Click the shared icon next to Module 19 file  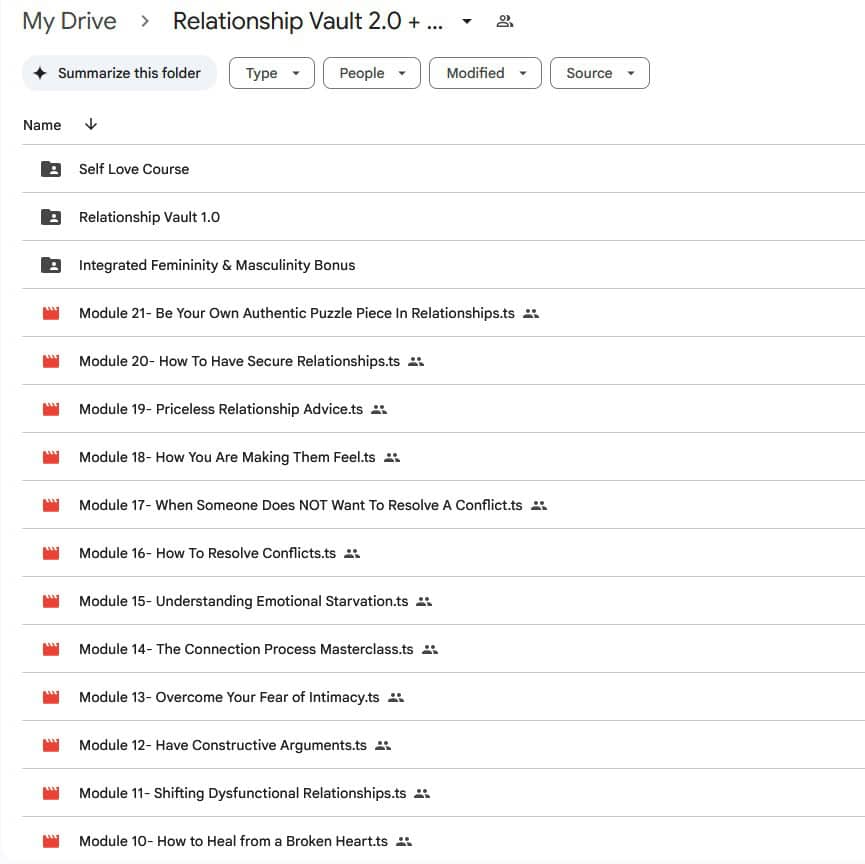379,409
